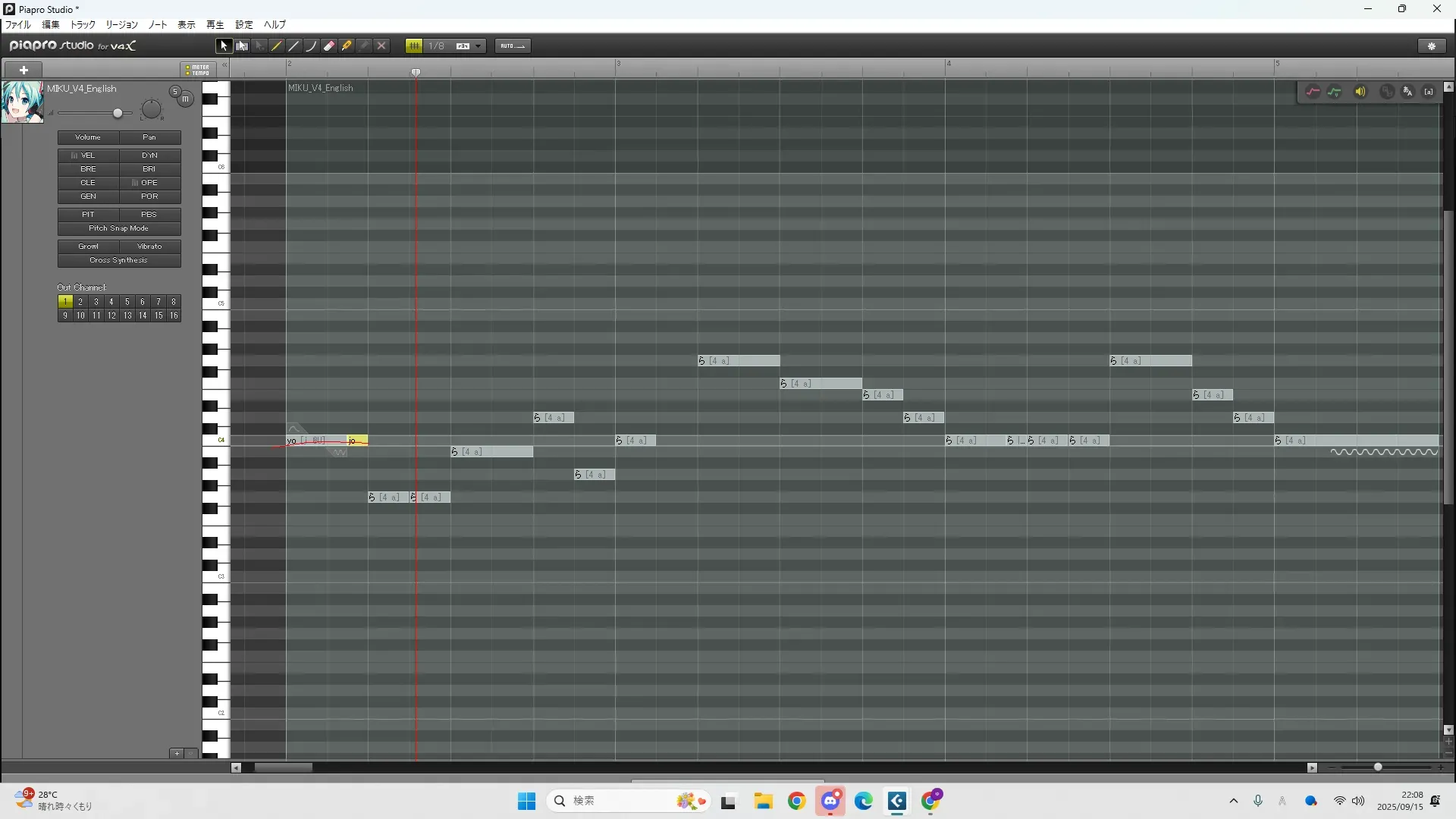Open the トラック menu

(83, 25)
